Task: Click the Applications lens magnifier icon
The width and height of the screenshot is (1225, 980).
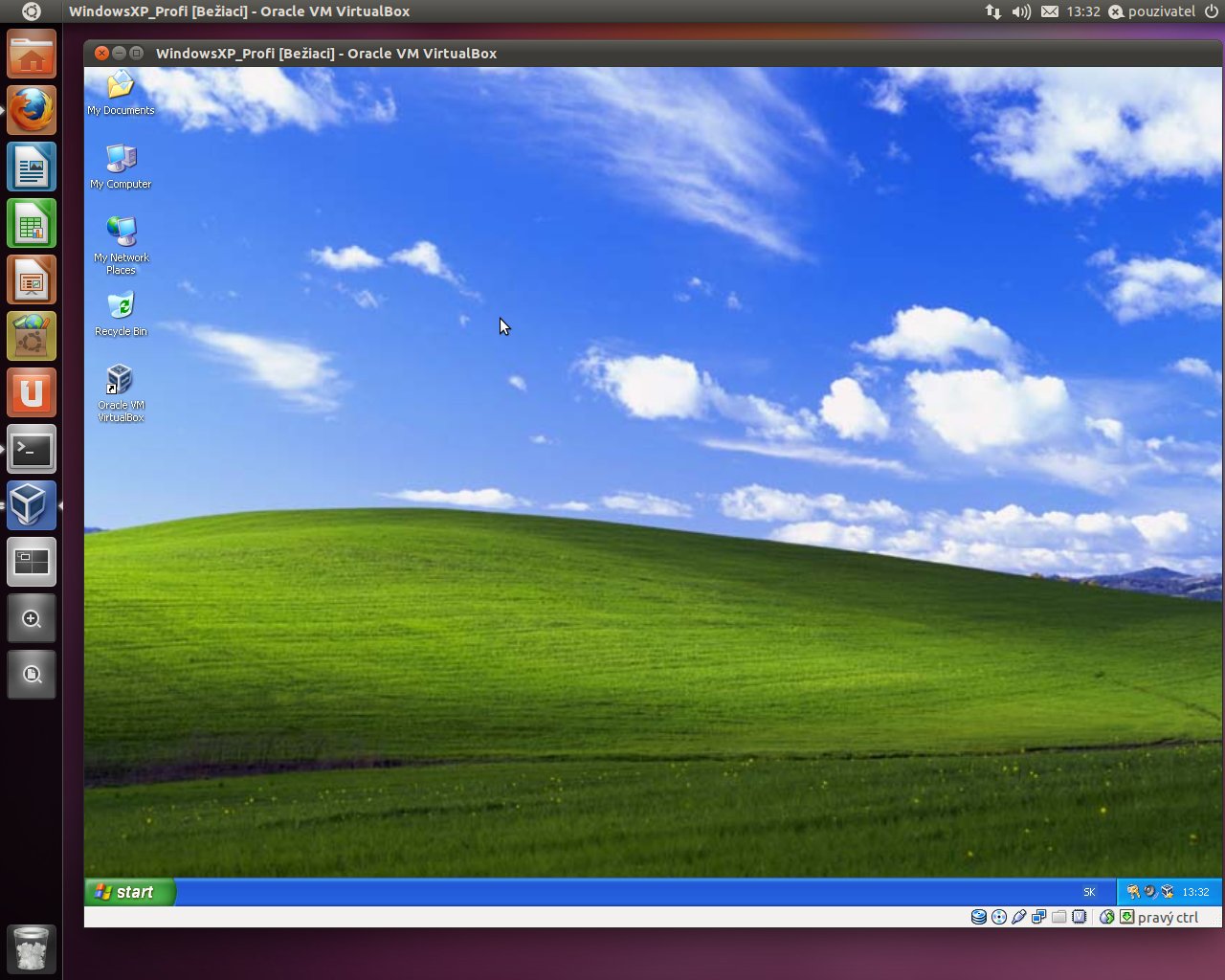Action: [32, 618]
